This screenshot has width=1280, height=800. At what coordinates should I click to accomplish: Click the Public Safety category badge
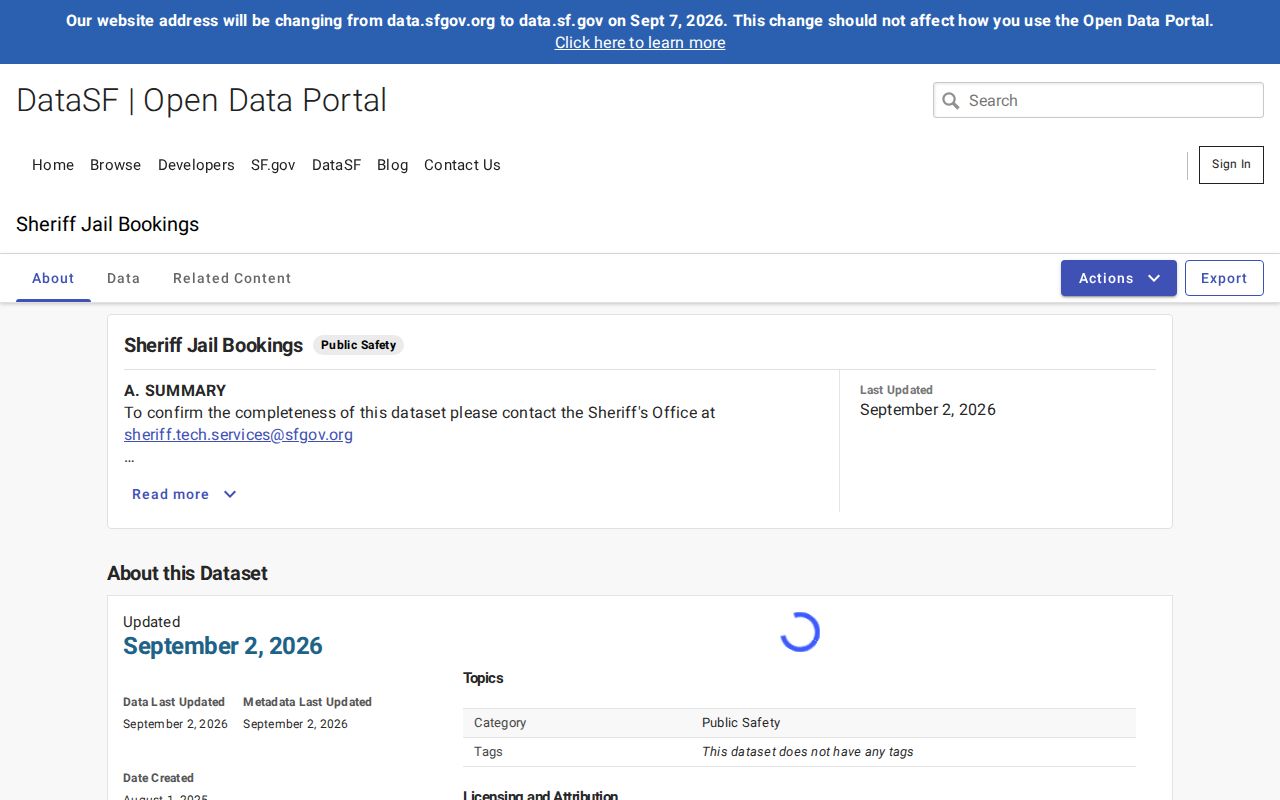point(358,345)
